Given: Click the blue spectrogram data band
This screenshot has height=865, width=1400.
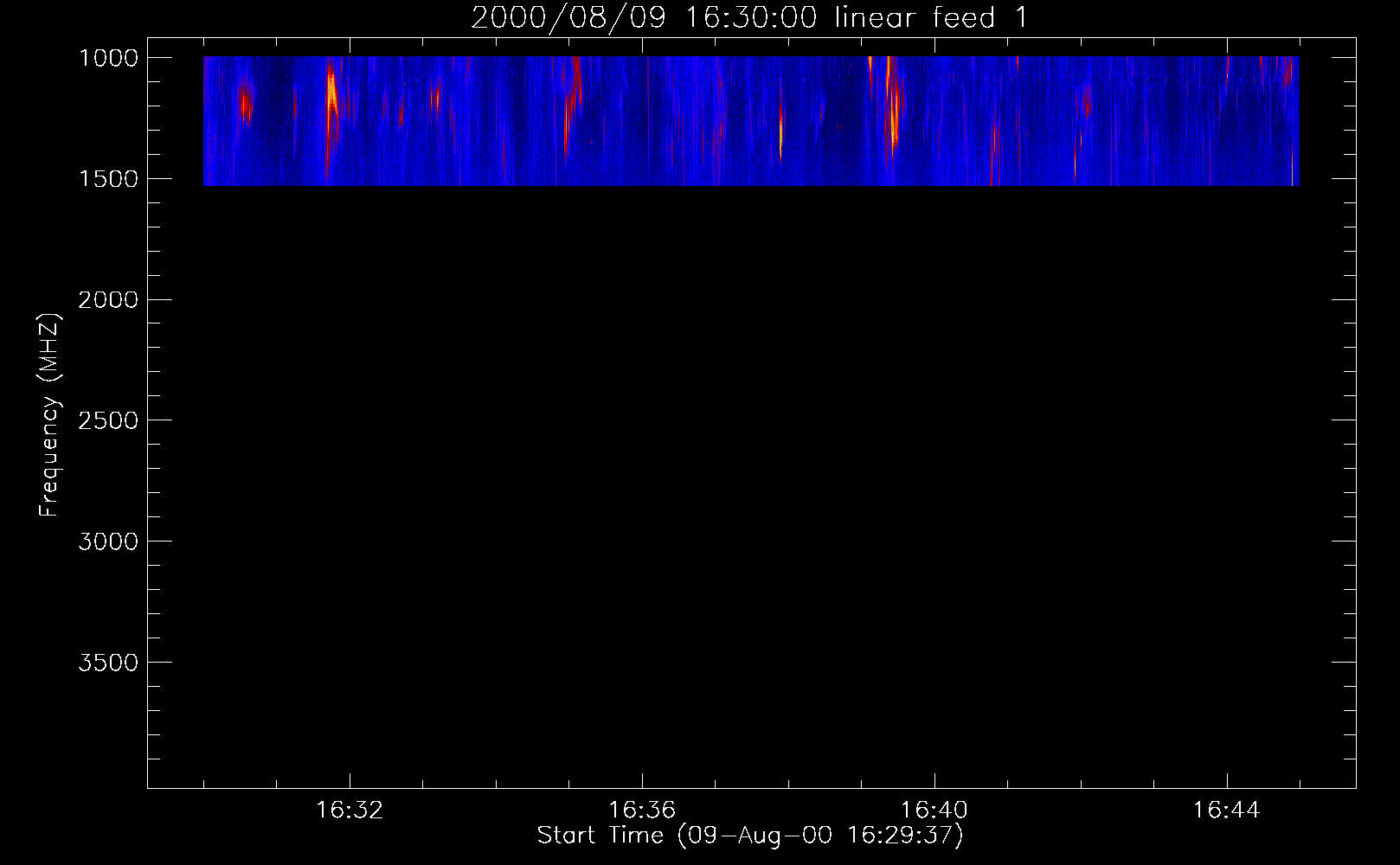Looking at the screenshot, I should pos(751,121).
